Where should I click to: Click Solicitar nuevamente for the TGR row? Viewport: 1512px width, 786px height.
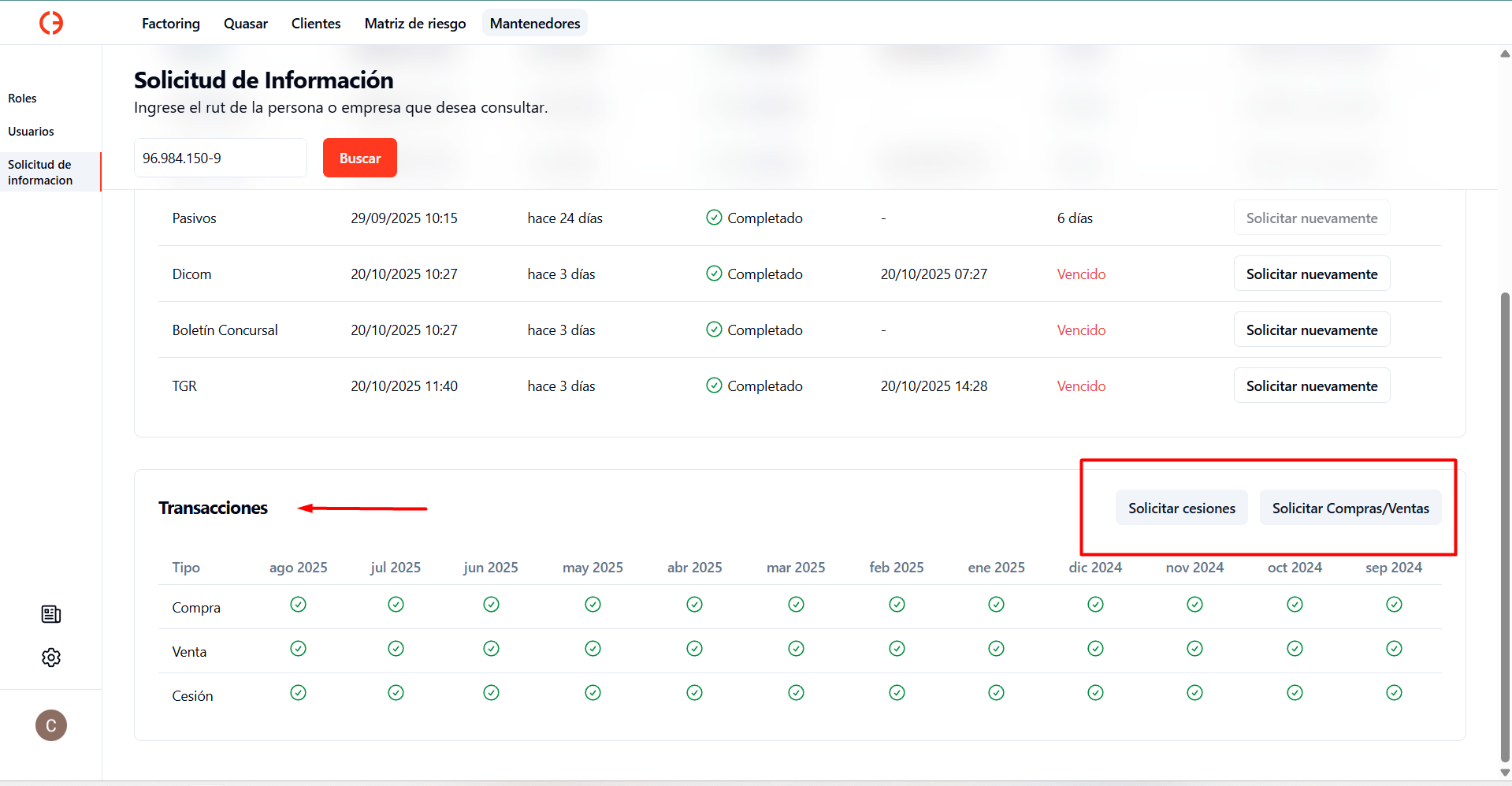(1311, 386)
